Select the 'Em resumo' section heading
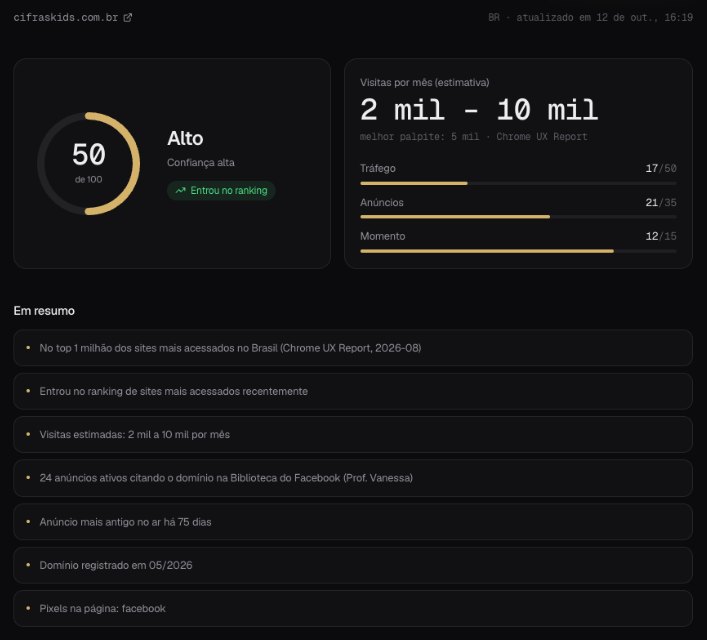The image size is (707, 640). pyautogui.click(x=44, y=311)
